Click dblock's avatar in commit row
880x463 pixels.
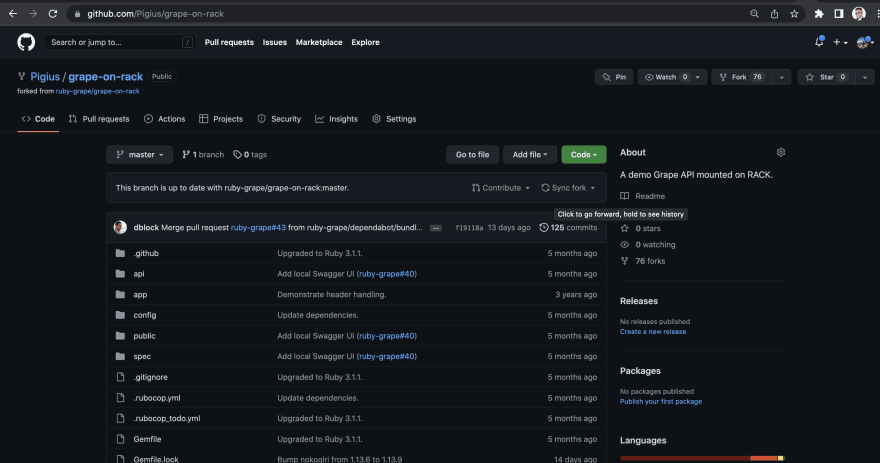(120, 227)
